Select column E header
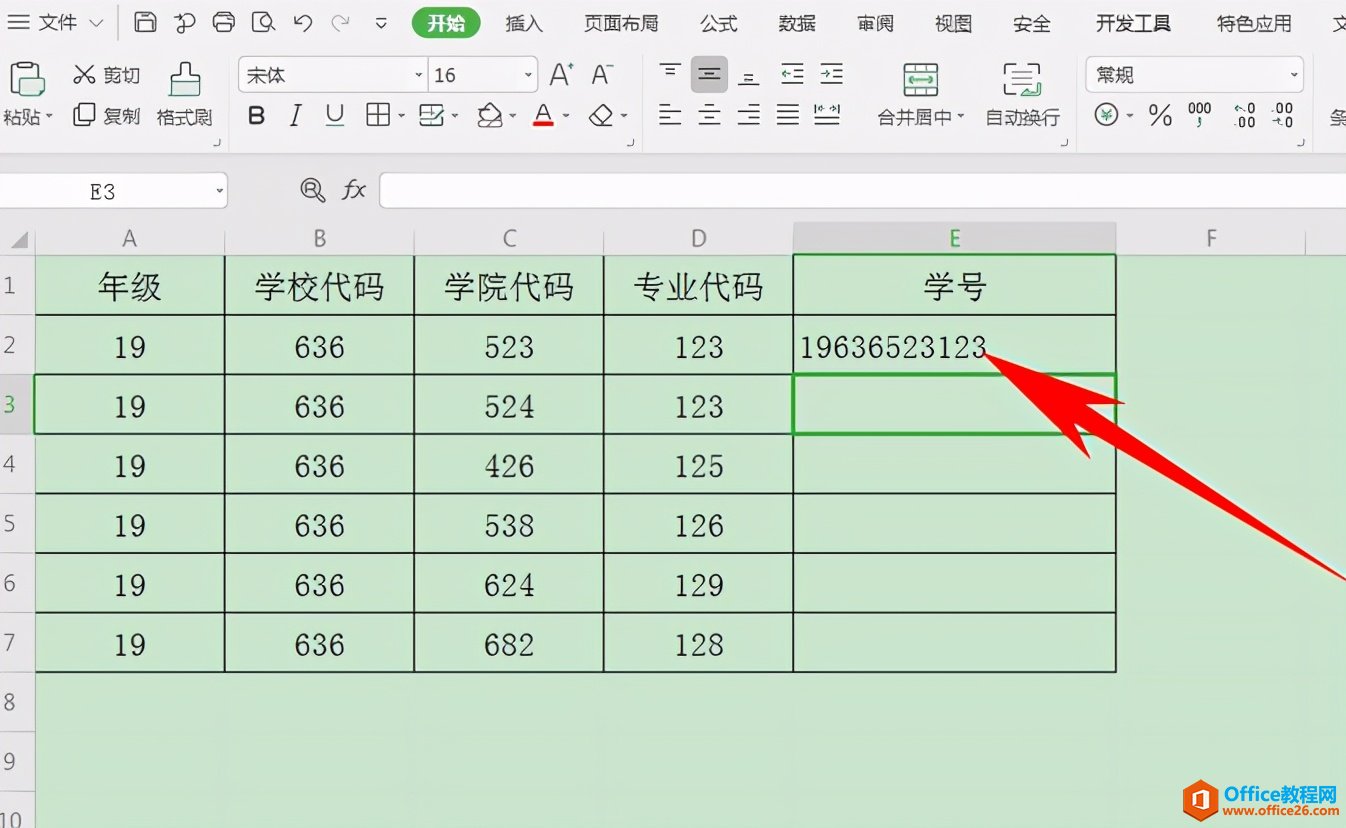 click(x=954, y=238)
